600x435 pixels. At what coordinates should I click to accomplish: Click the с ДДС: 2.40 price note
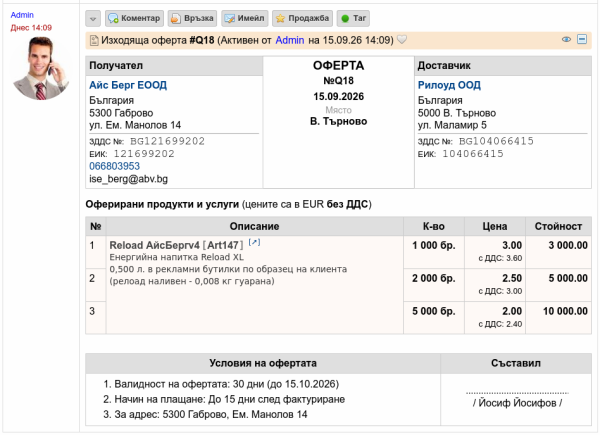click(x=500, y=324)
